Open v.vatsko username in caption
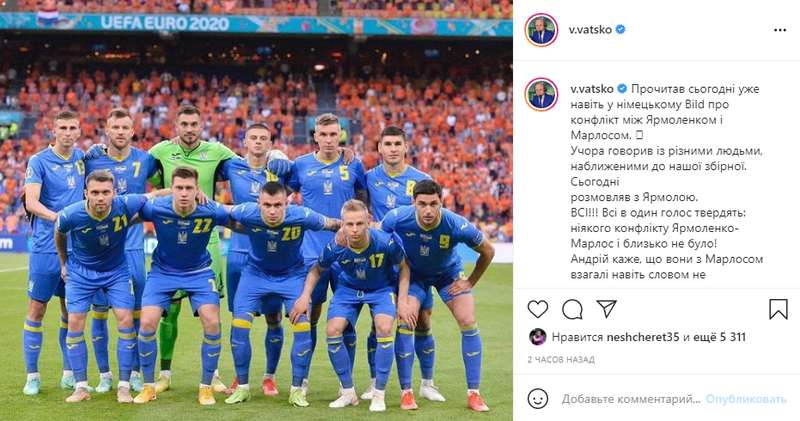Image resolution: width=800 pixels, height=421 pixels. (592, 89)
